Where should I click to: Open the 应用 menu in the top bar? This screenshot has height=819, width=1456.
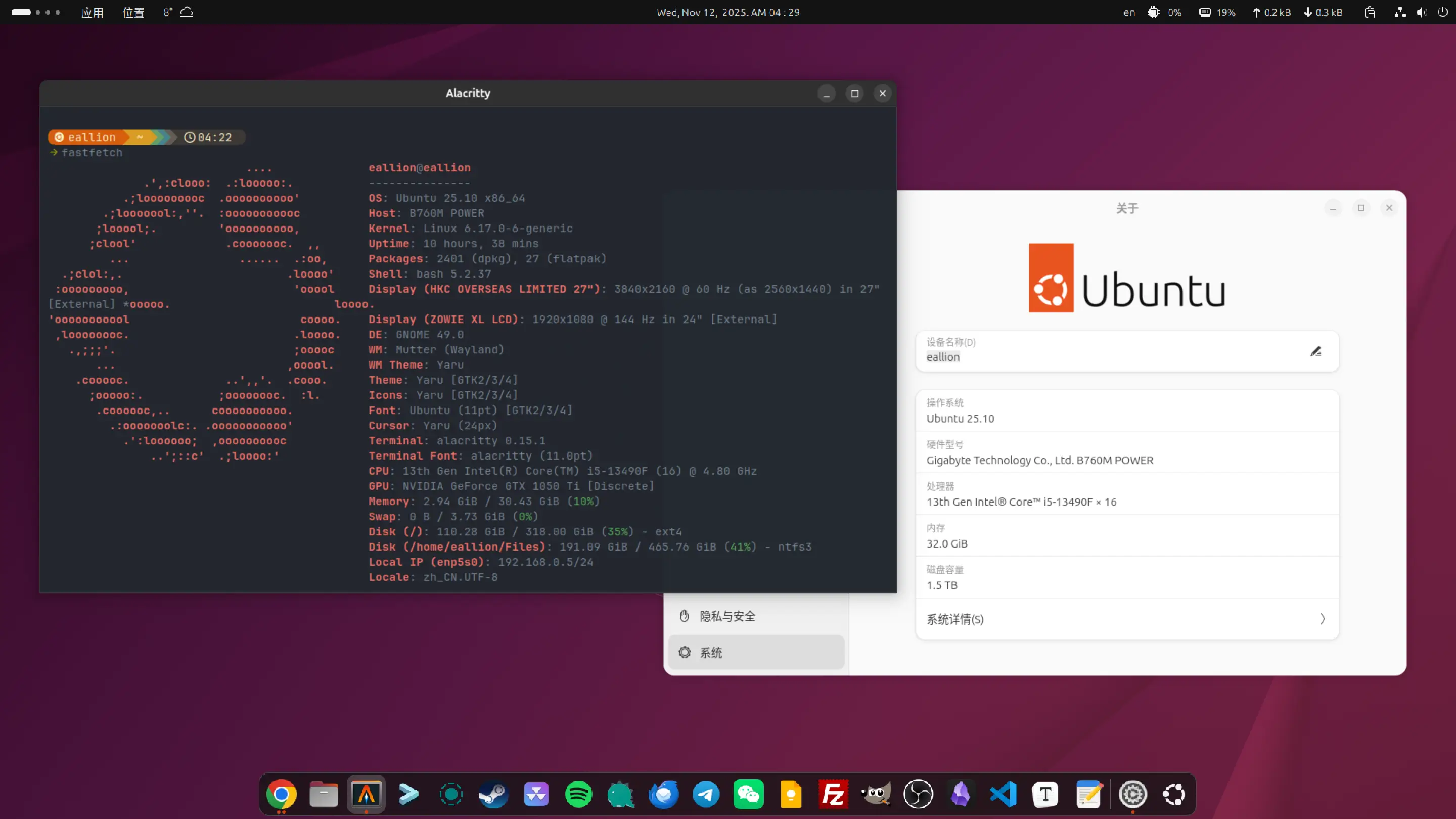point(92,12)
